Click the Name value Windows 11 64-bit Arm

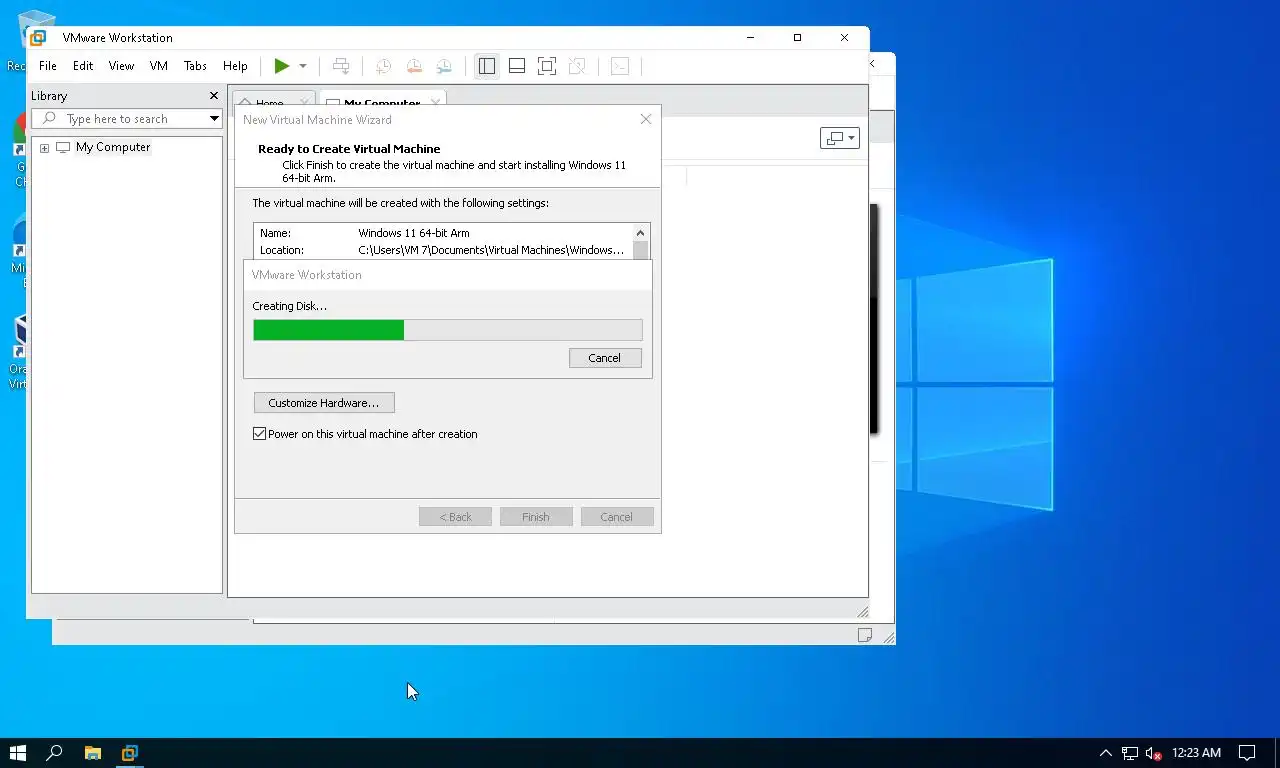(414, 233)
